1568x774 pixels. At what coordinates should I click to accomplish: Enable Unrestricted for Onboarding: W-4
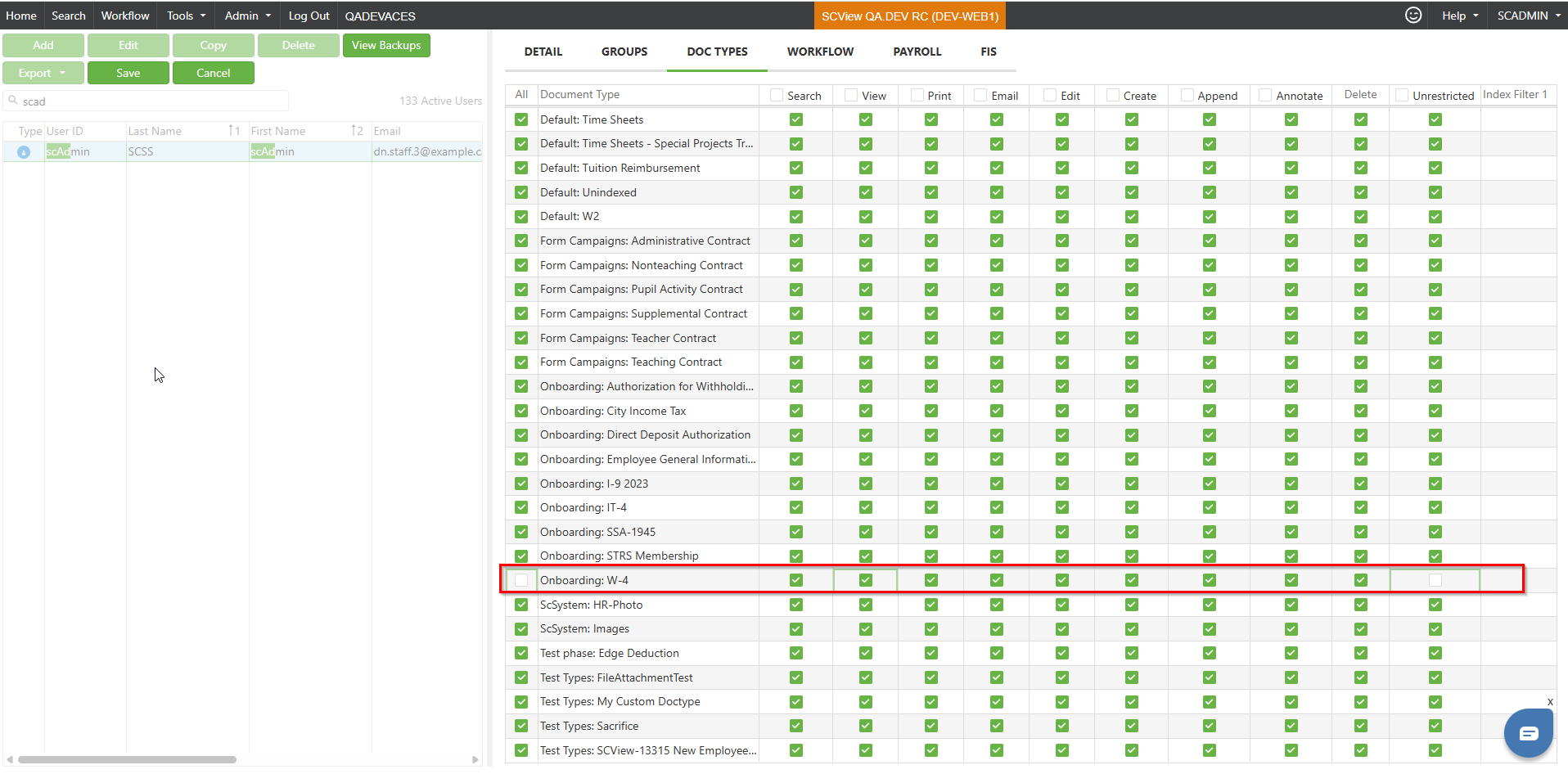click(x=1435, y=580)
